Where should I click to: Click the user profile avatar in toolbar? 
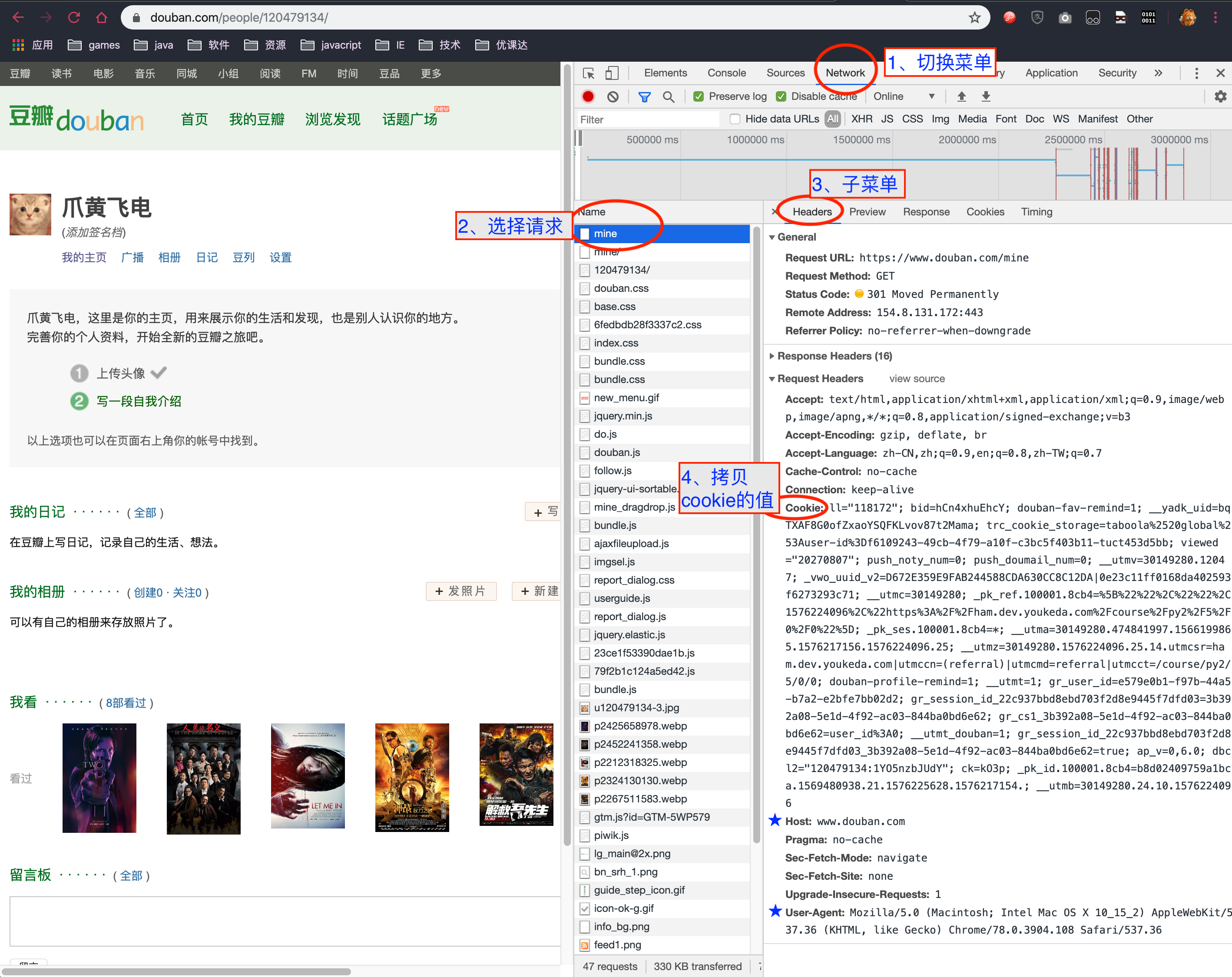tap(1188, 18)
